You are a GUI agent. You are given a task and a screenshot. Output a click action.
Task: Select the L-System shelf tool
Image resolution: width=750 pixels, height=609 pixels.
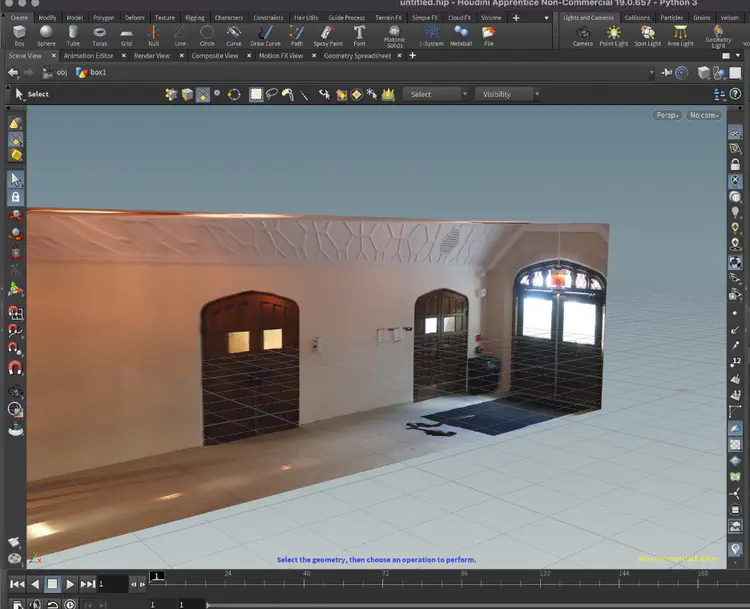coord(431,35)
